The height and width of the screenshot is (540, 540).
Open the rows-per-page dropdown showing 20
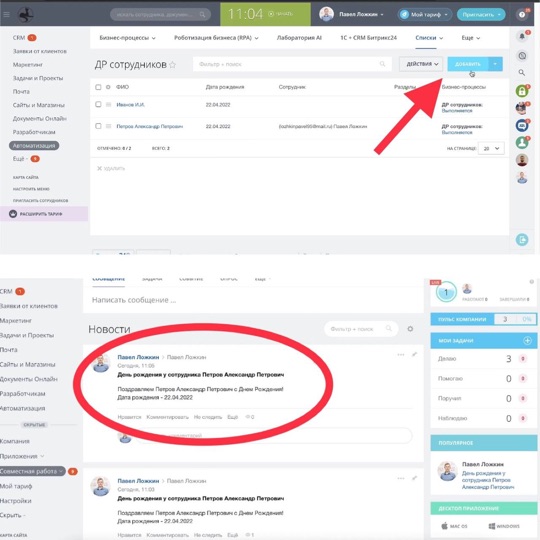click(491, 148)
